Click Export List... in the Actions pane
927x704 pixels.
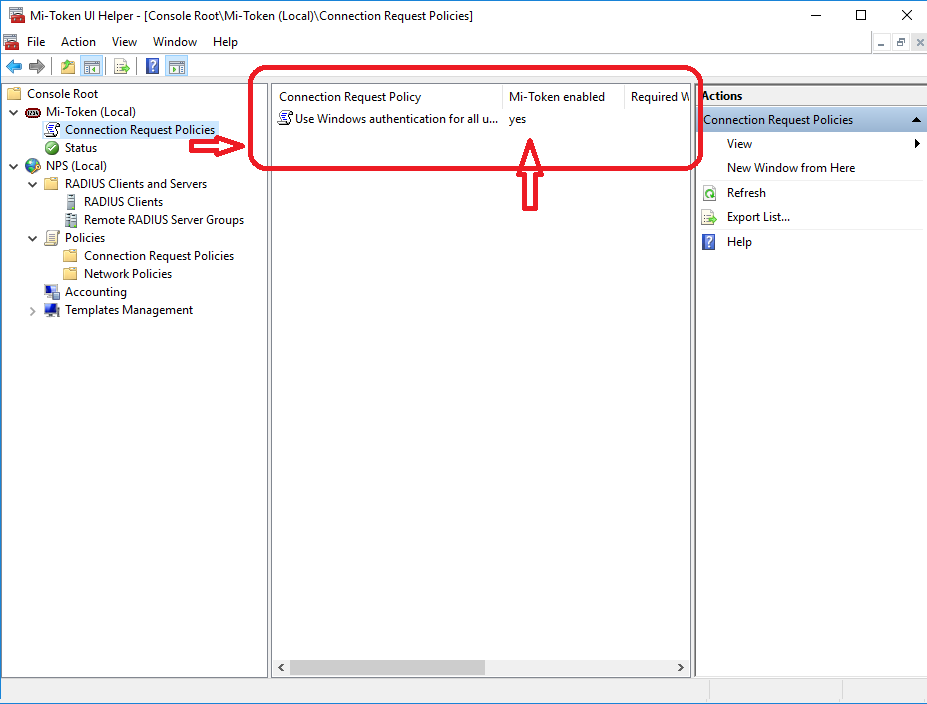coord(759,217)
